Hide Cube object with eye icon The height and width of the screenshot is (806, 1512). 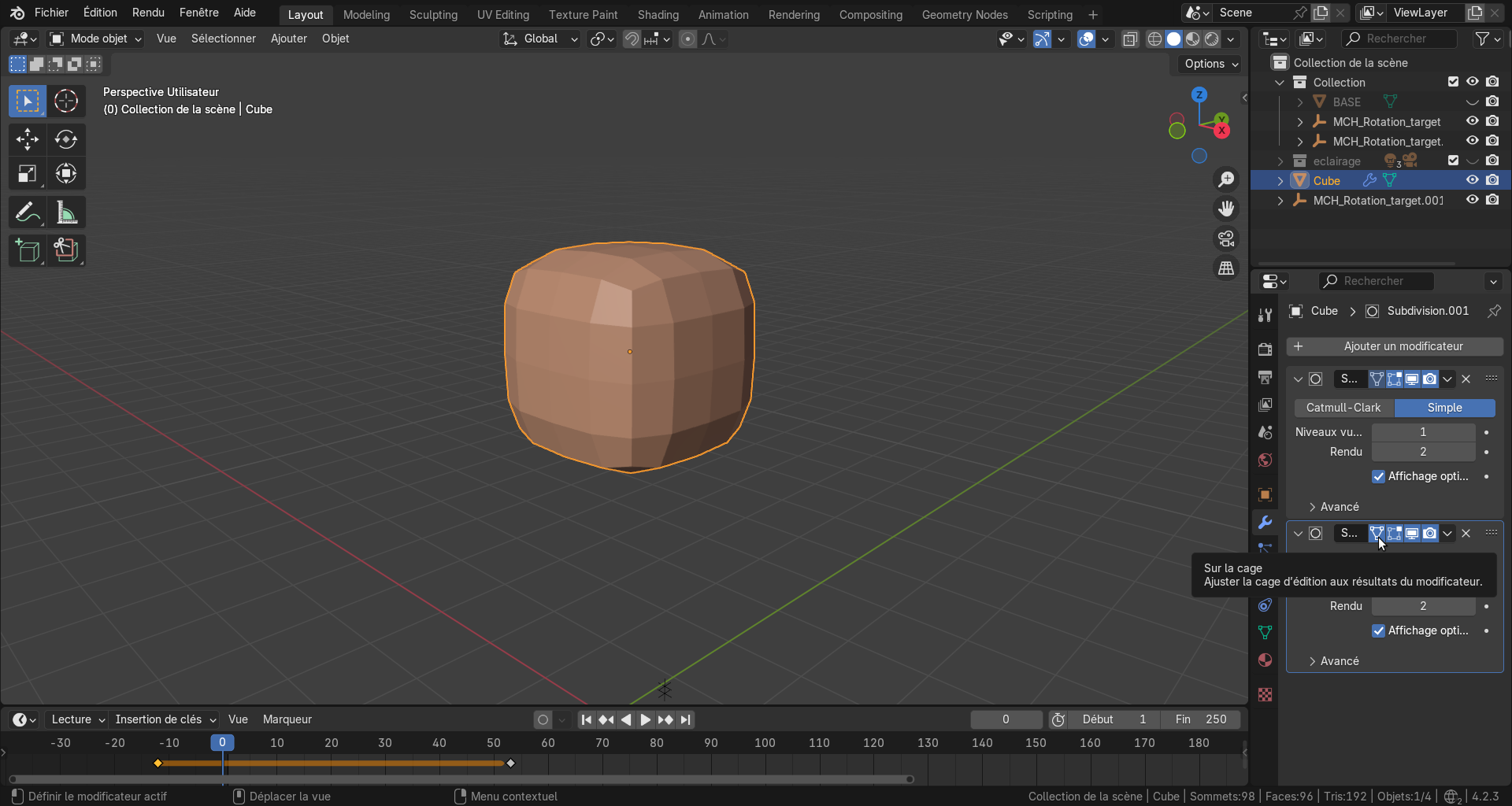1472,180
